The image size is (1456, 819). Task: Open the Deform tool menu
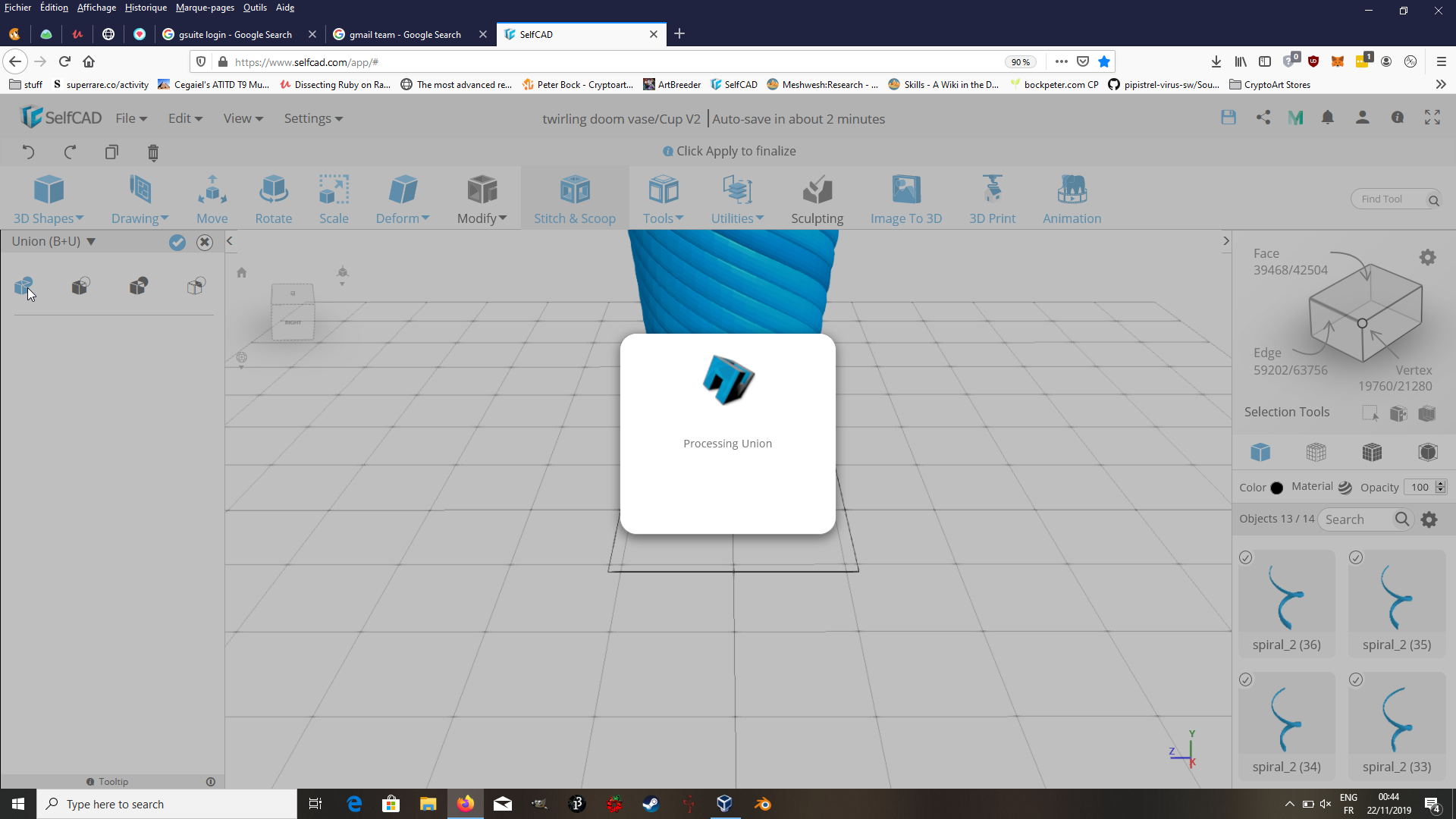403,199
